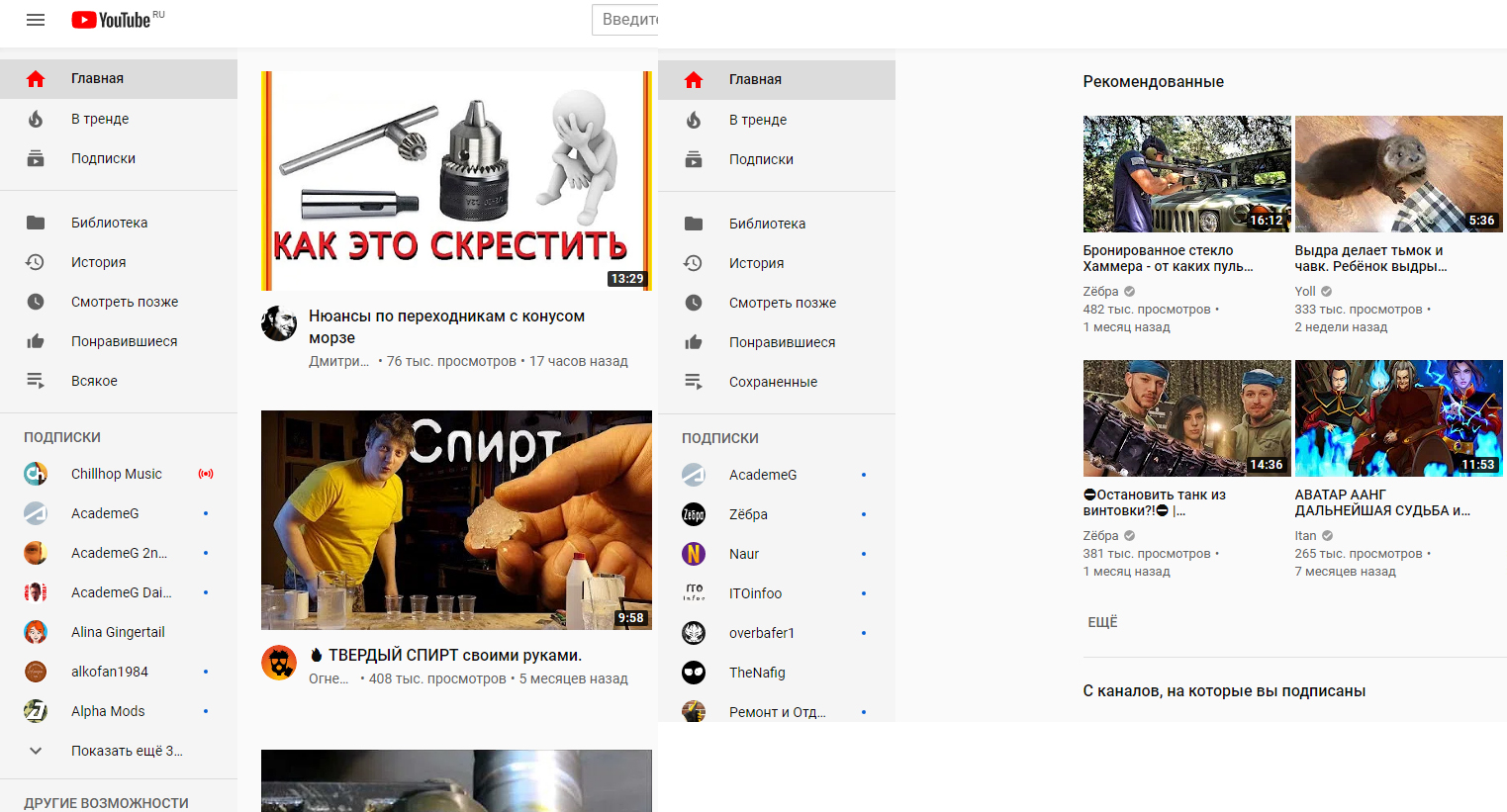This screenshot has height=812, width=1507.
Task: Click the ДРУГИЕ ВОЗМОЖНОСТИ section heading
Action: point(106,803)
